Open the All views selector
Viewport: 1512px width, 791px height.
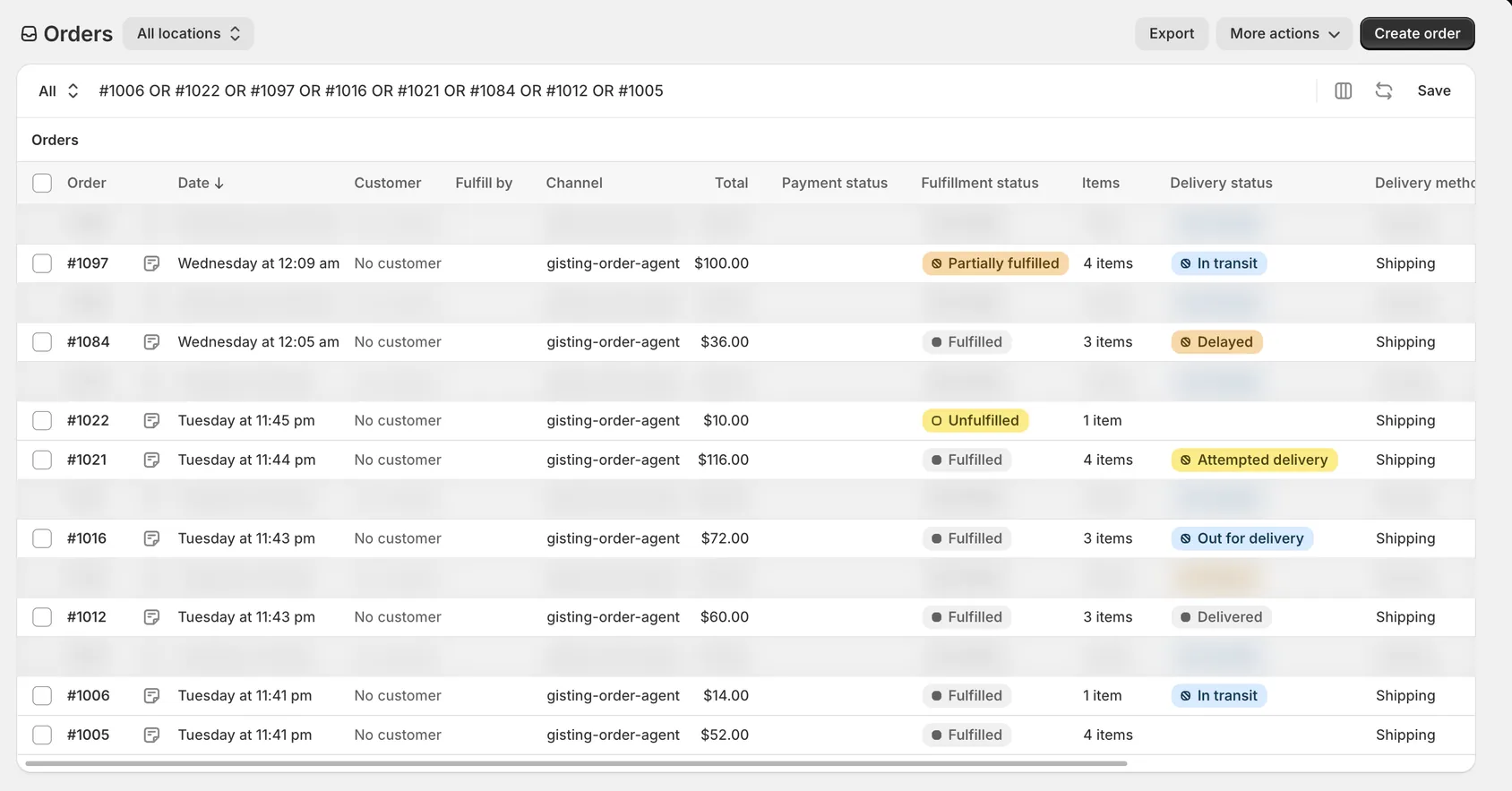[x=59, y=90]
